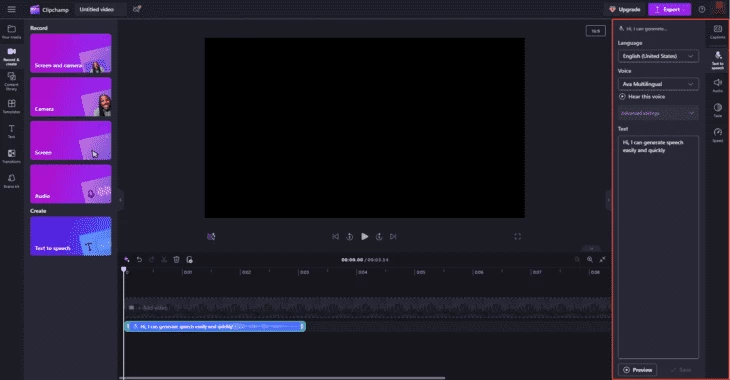This screenshot has width=730, height=380.
Task: Play the video preview
Action: [365, 237]
